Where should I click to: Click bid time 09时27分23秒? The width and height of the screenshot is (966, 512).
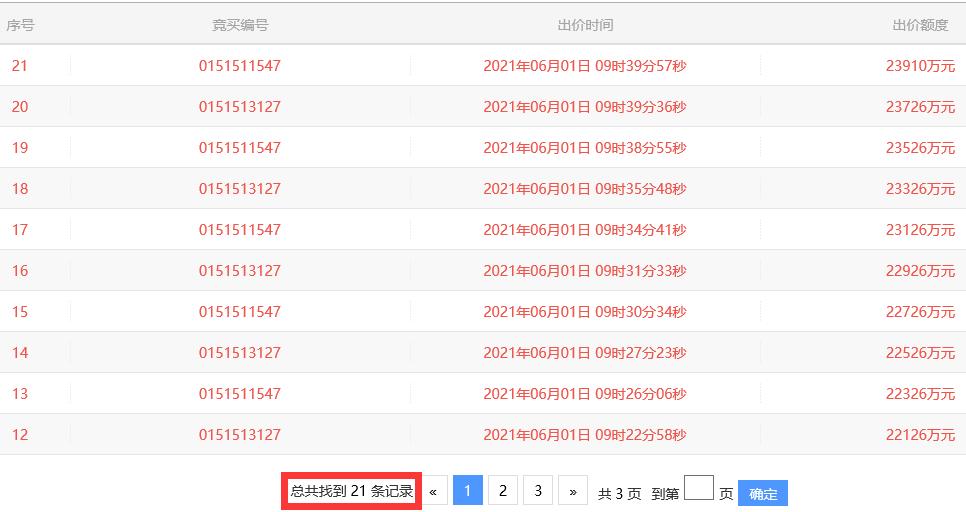click(641, 352)
